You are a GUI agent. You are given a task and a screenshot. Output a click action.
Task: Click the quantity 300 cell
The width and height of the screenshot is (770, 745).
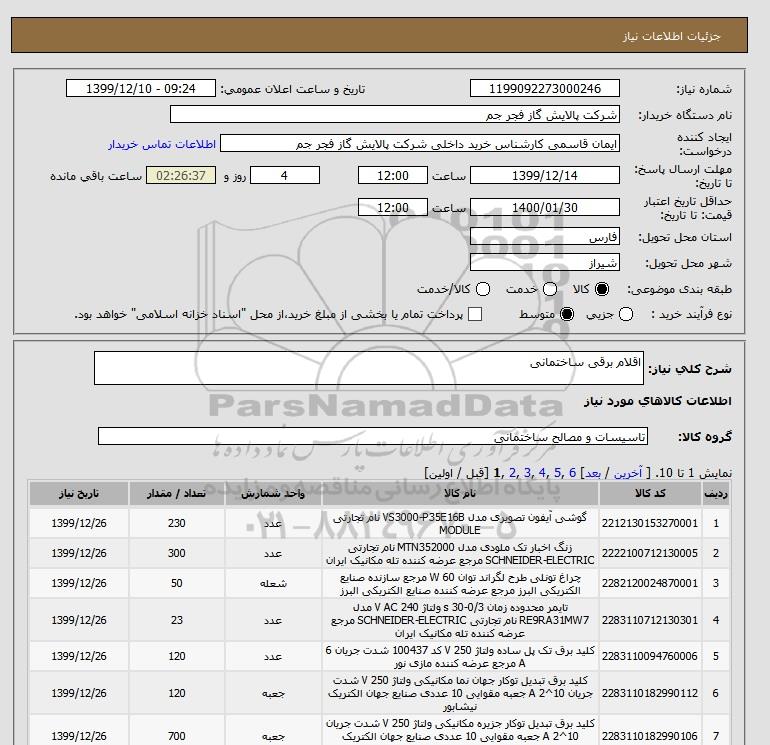177,553
